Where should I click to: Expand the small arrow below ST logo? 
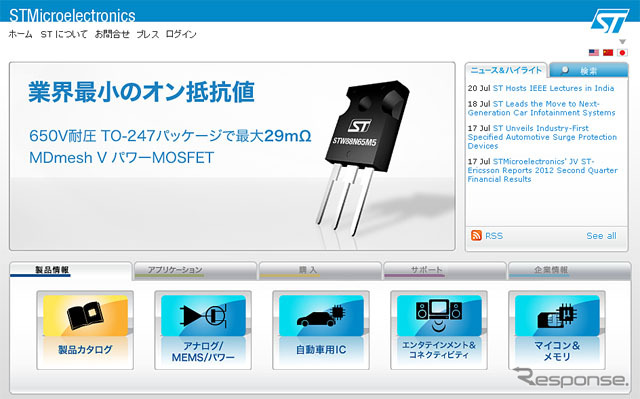point(622,42)
